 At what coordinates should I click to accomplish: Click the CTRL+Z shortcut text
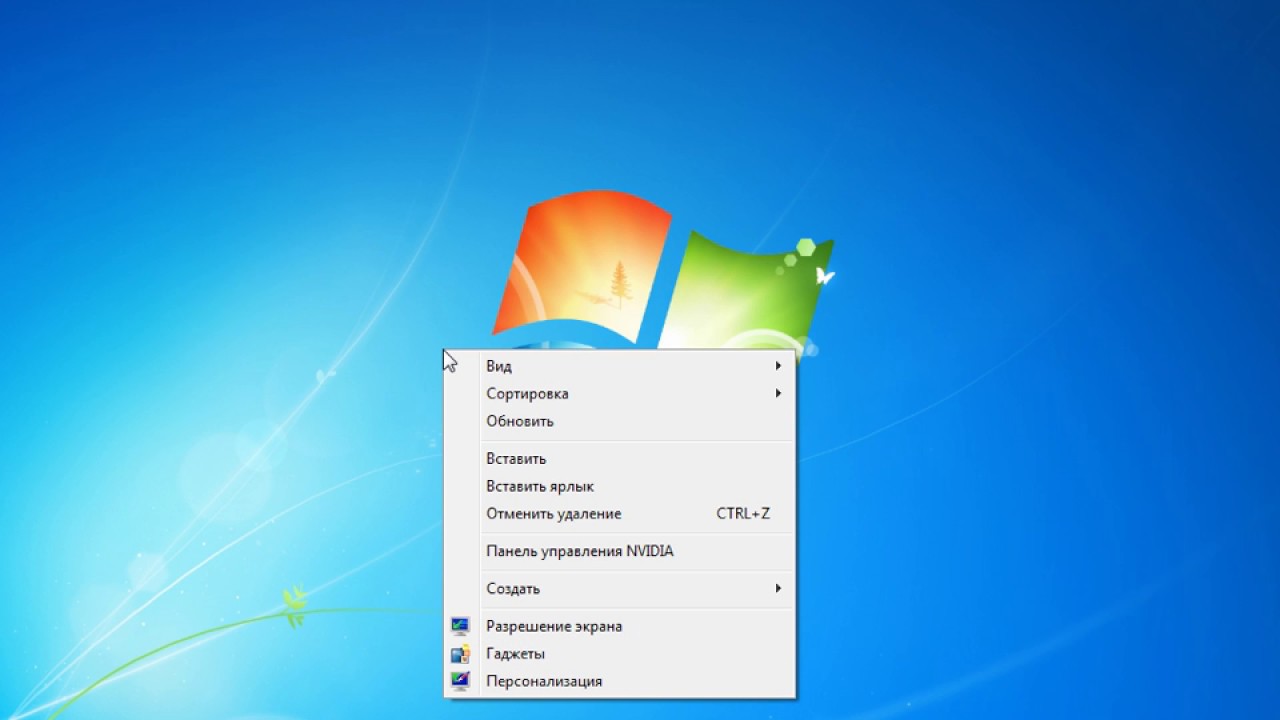click(x=743, y=514)
